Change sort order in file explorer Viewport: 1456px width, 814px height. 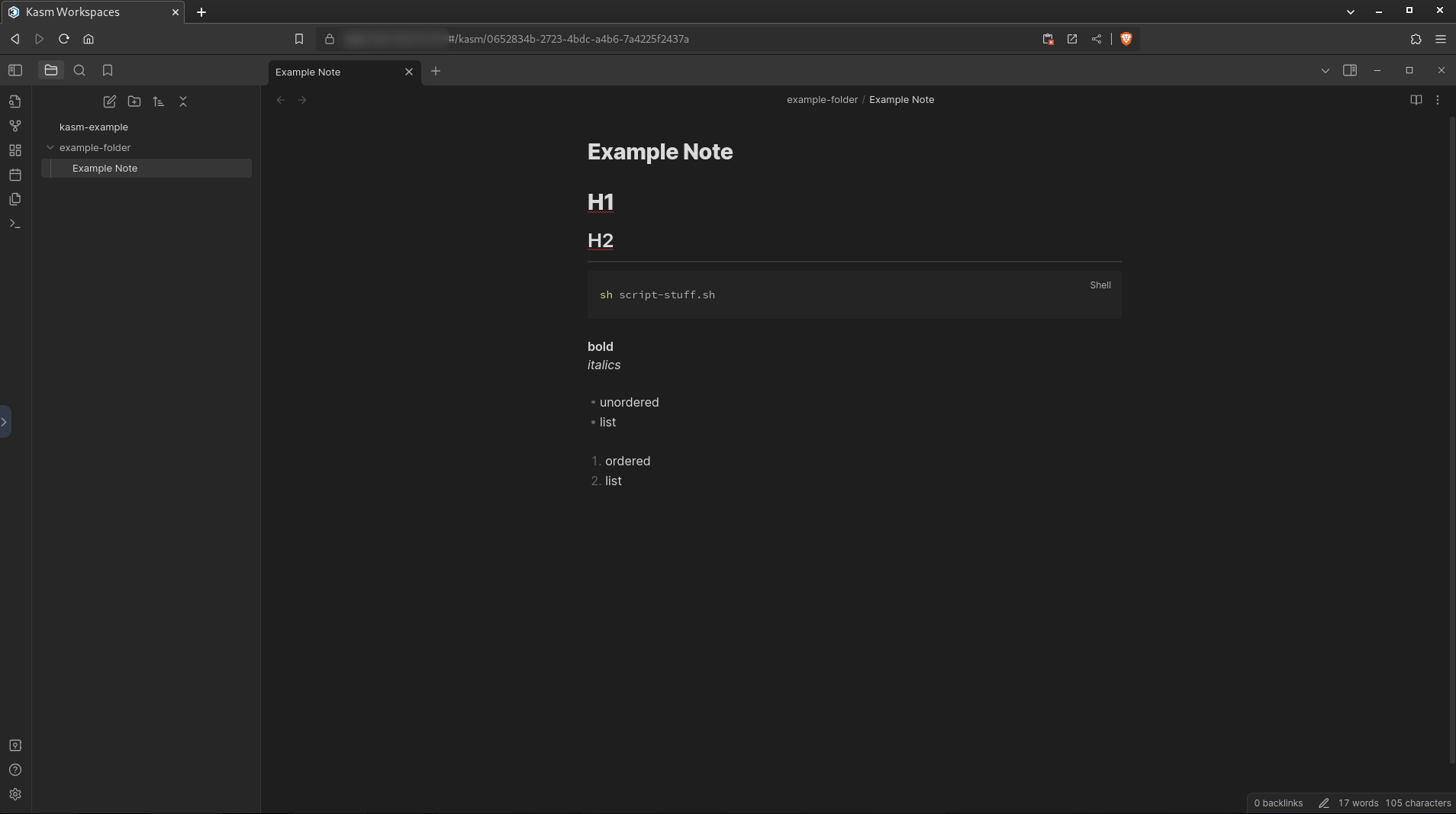[159, 101]
